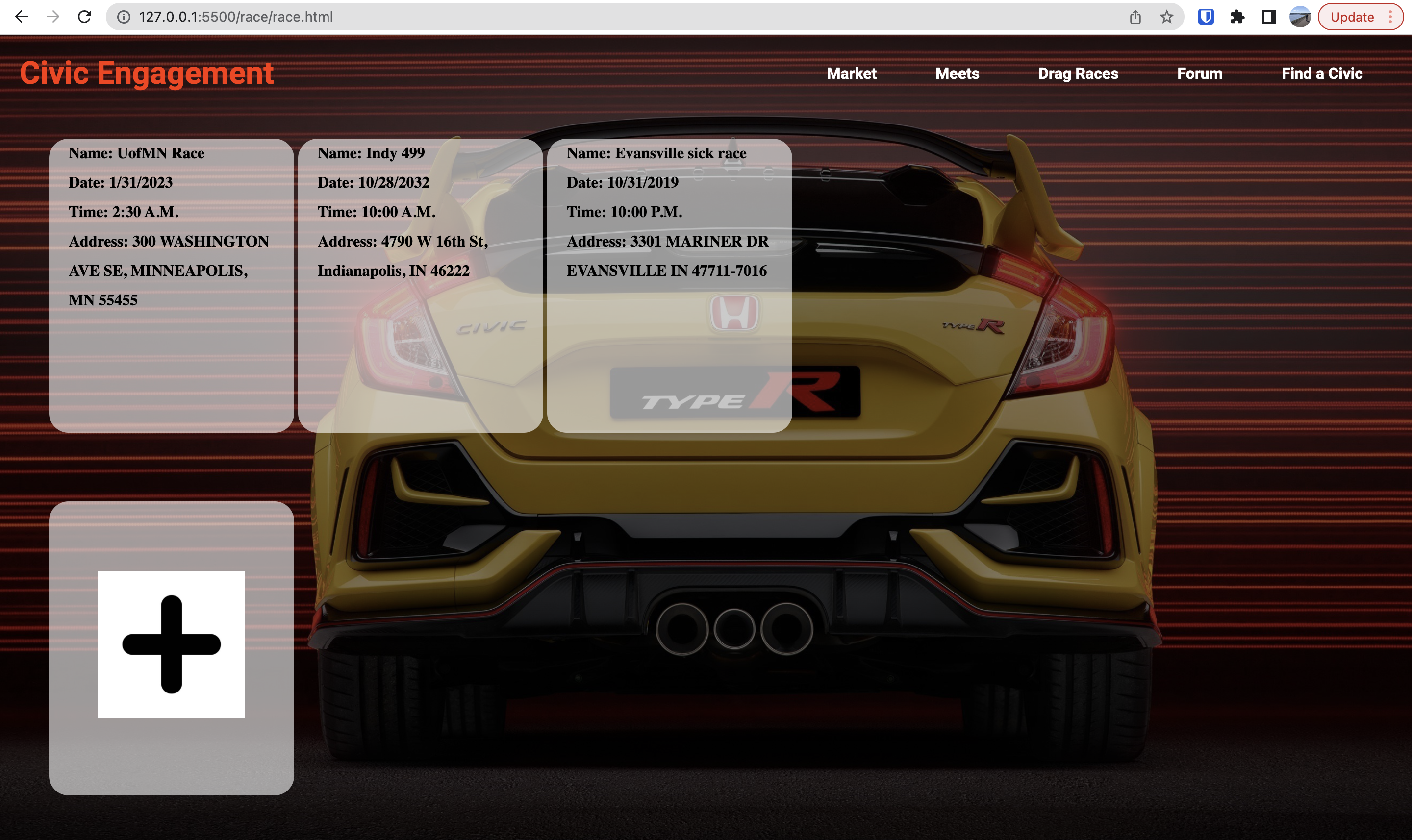
Task: Open the Bitwarden extension icon
Action: point(1206,17)
